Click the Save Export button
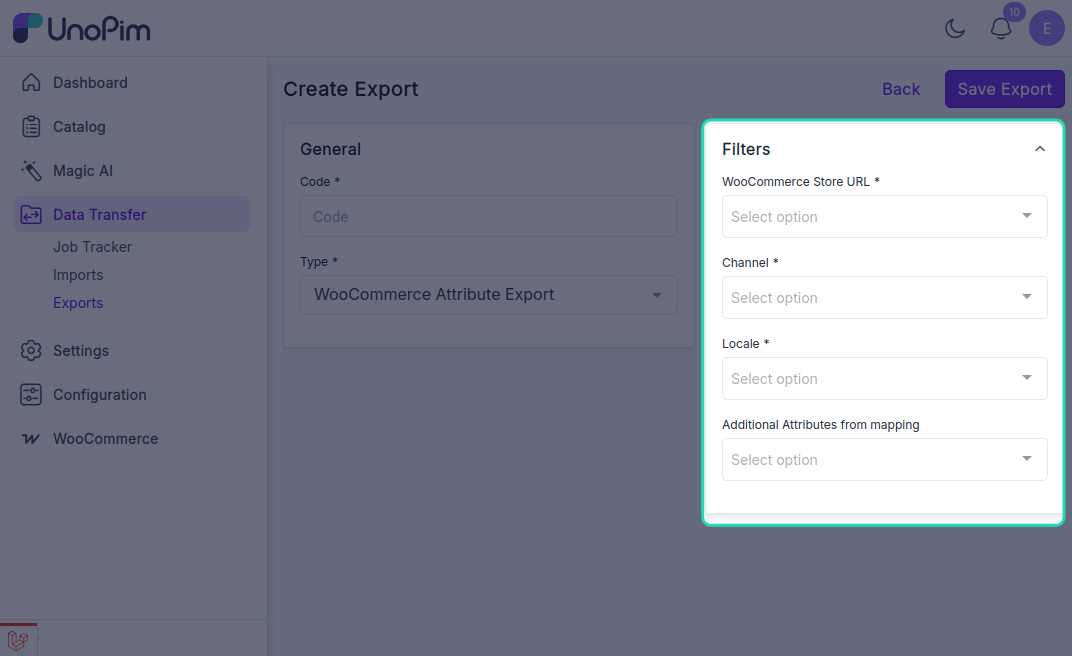The height and width of the screenshot is (656, 1072). point(1004,89)
